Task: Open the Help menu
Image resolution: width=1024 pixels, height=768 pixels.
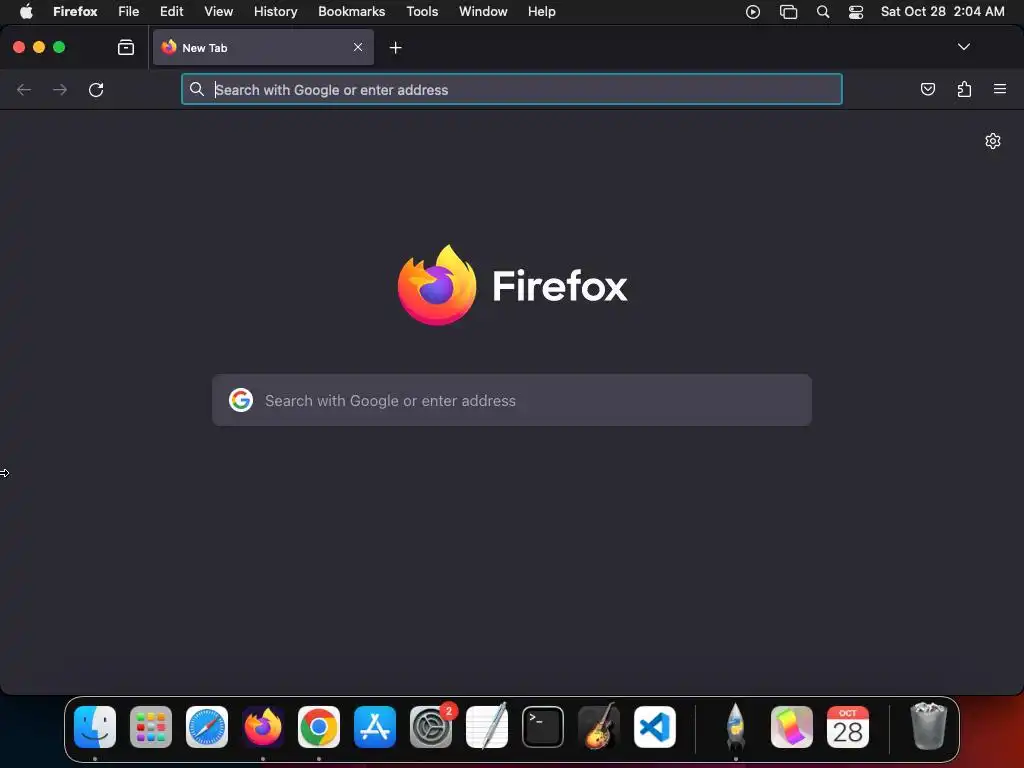Action: pyautogui.click(x=541, y=11)
